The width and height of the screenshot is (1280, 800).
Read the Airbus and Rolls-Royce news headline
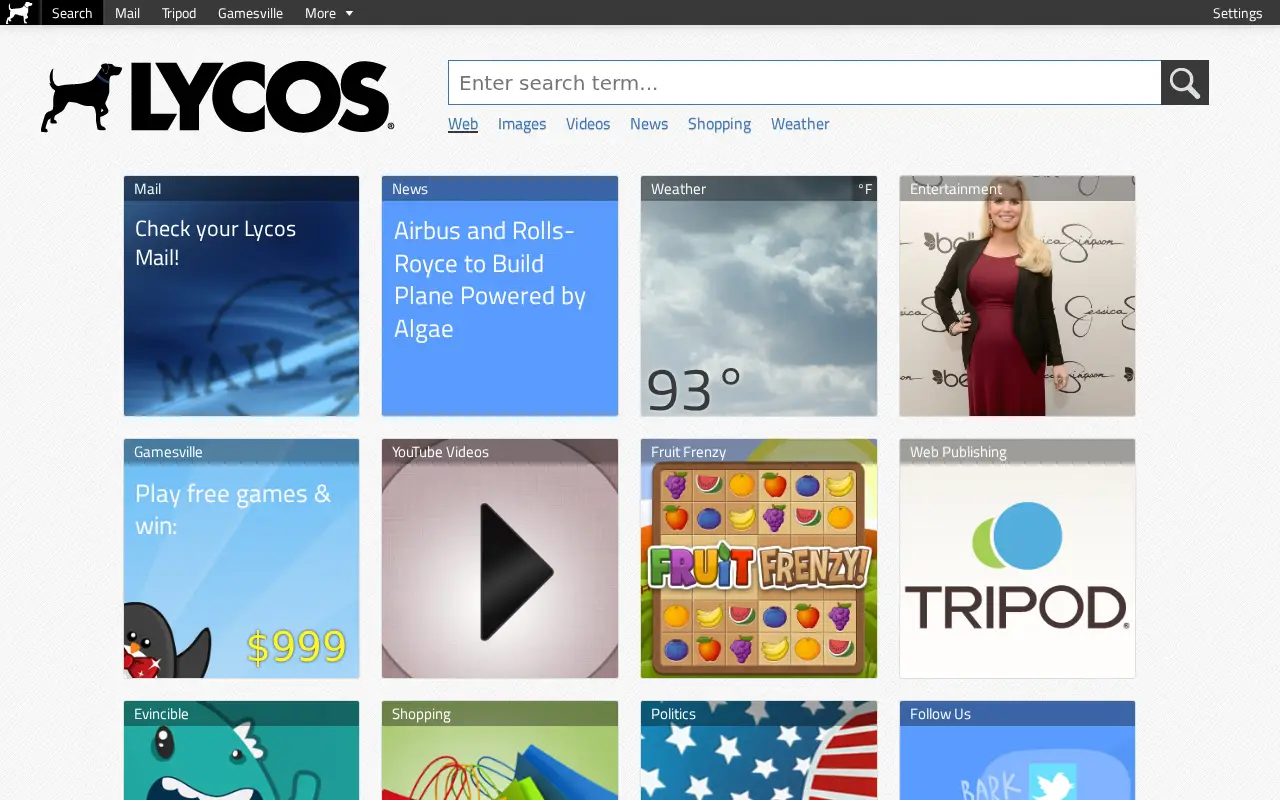point(490,280)
